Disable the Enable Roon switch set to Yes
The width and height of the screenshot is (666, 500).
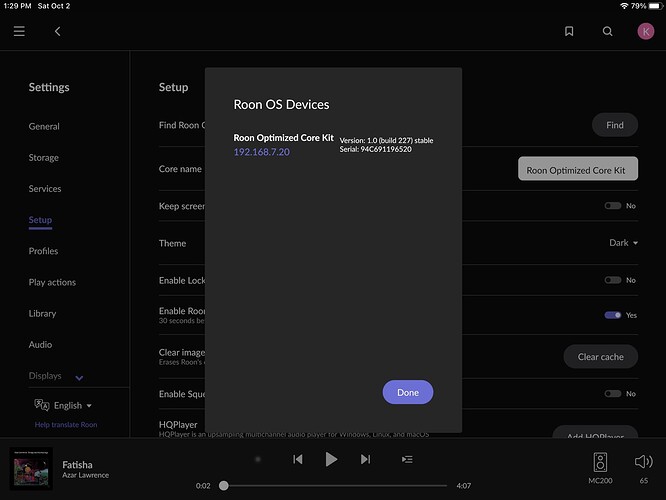tap(612, 315)
